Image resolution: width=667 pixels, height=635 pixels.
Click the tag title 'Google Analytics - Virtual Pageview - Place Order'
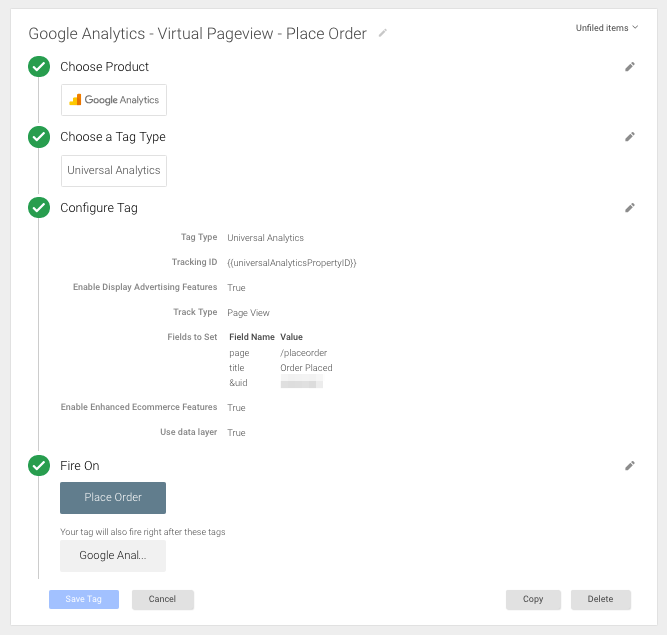197,34
